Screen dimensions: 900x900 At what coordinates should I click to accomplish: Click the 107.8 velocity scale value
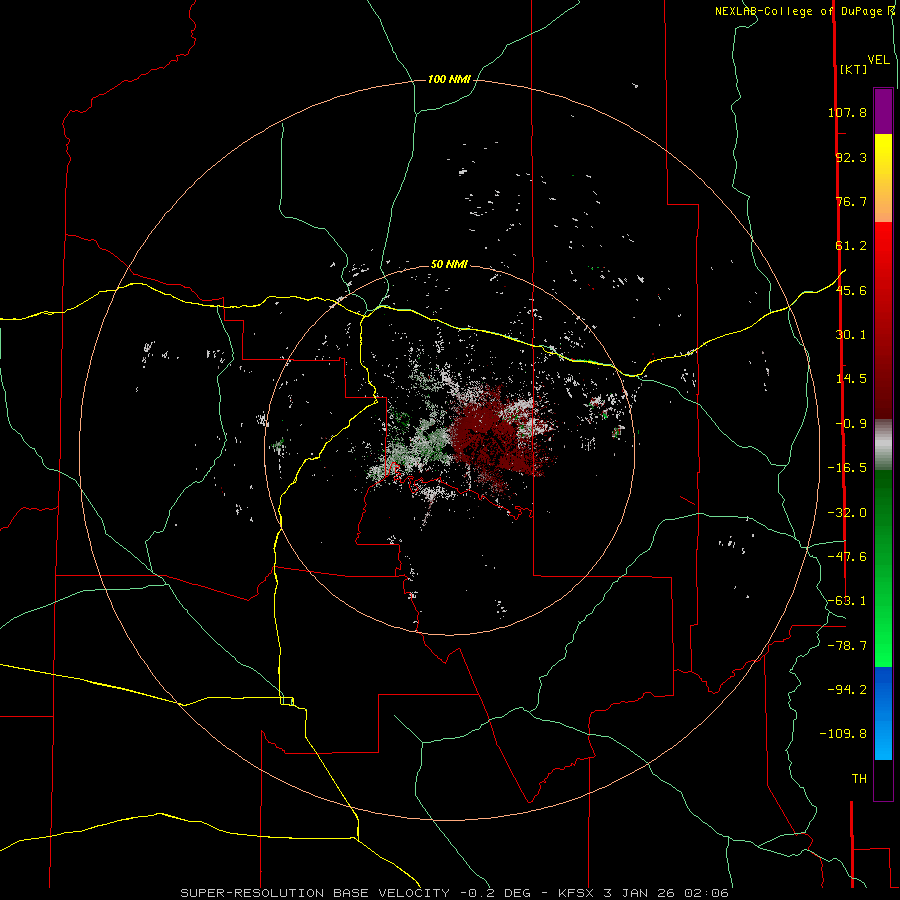(x=847, y=112)
